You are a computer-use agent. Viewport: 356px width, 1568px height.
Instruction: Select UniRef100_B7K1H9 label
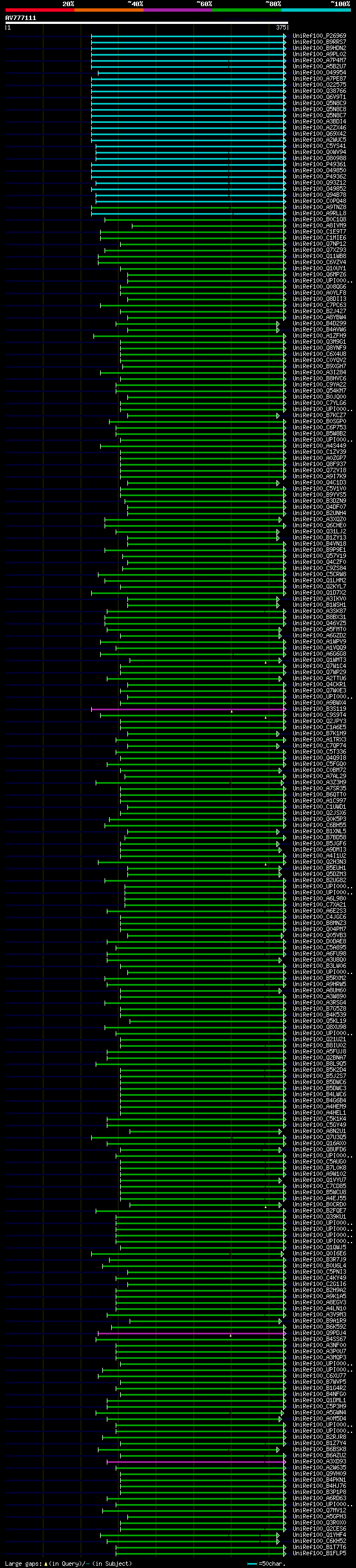point(319,734)
